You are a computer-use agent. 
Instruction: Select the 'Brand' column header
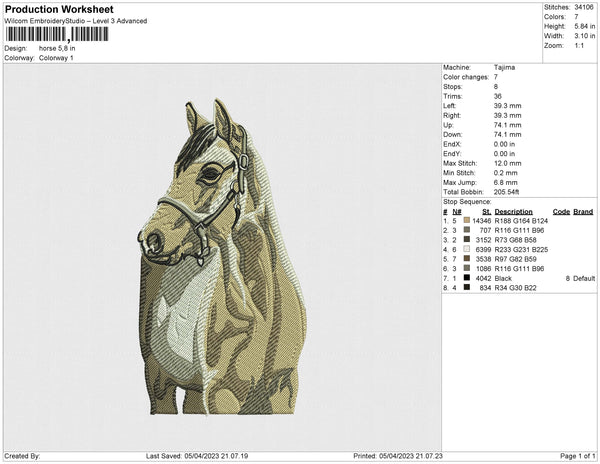[583, 212]
